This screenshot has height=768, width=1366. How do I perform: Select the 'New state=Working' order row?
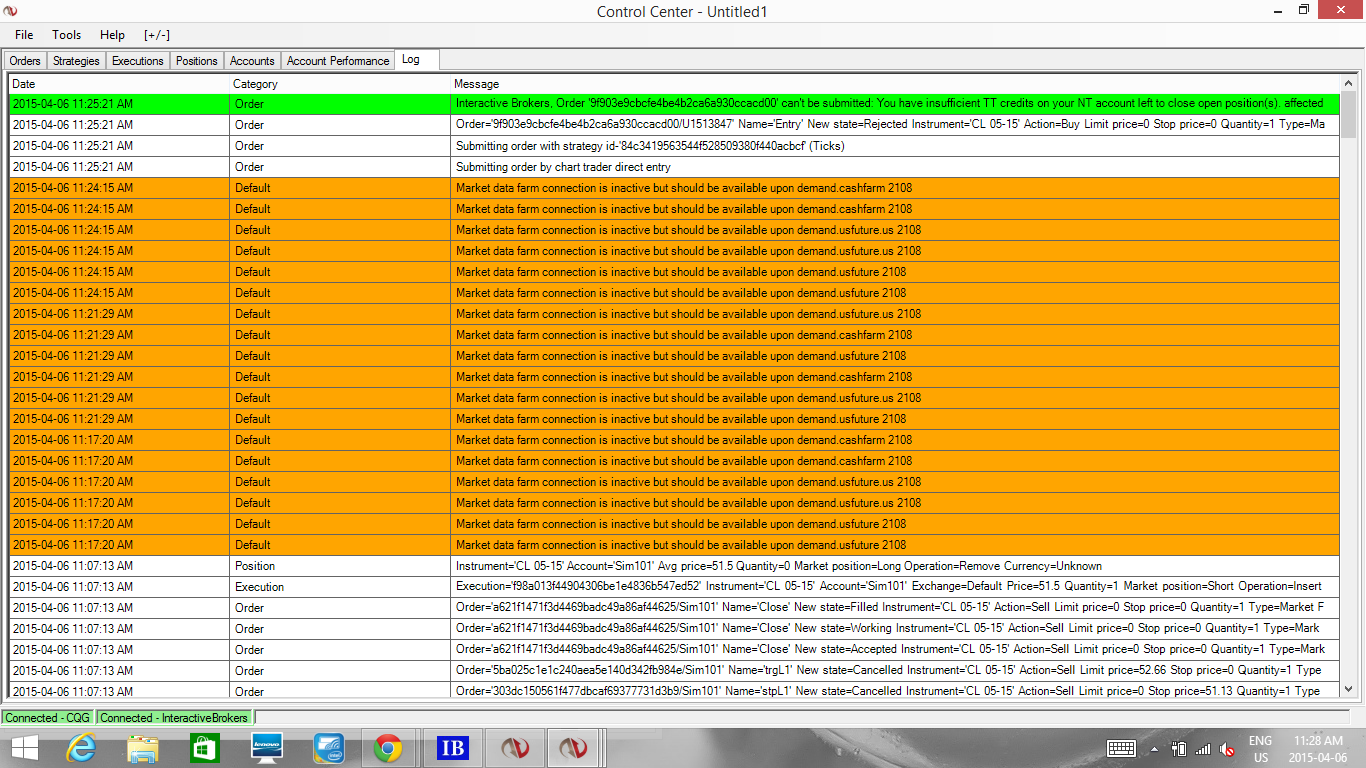click(674, 629)
